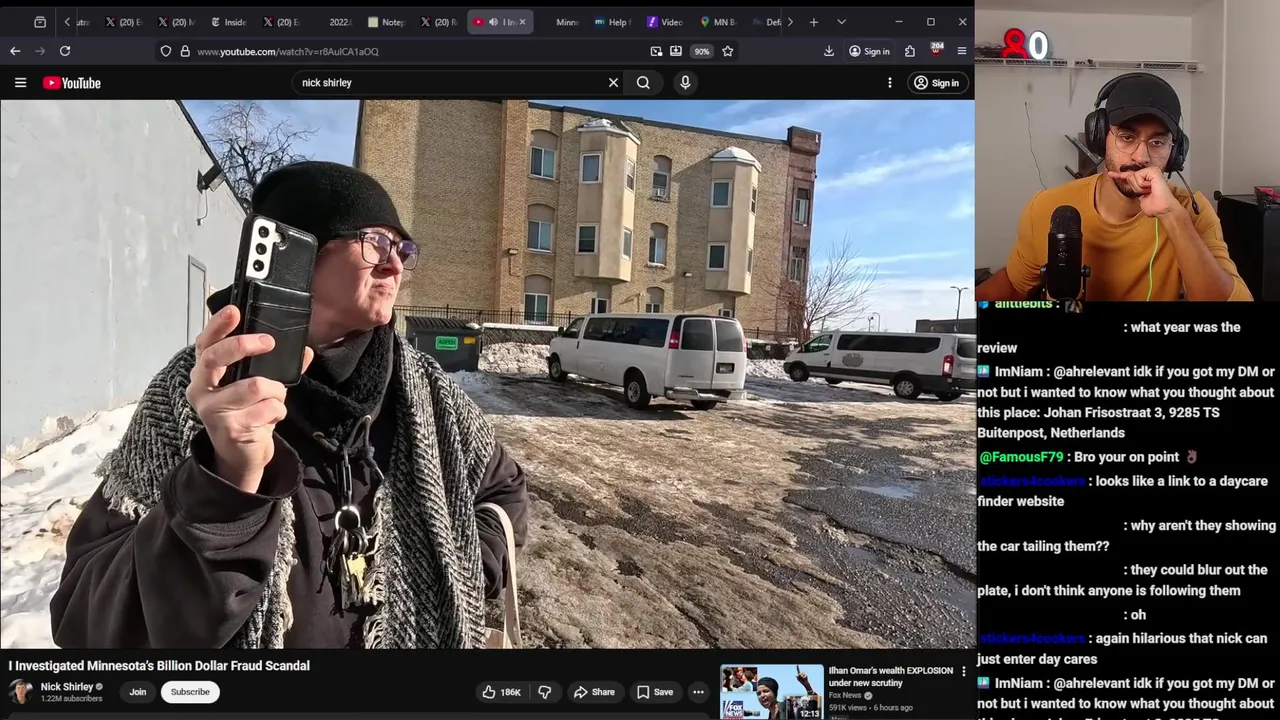Pause the video by clicking the player
This screenshot has width=1280, height=720.
coord(487,374)
